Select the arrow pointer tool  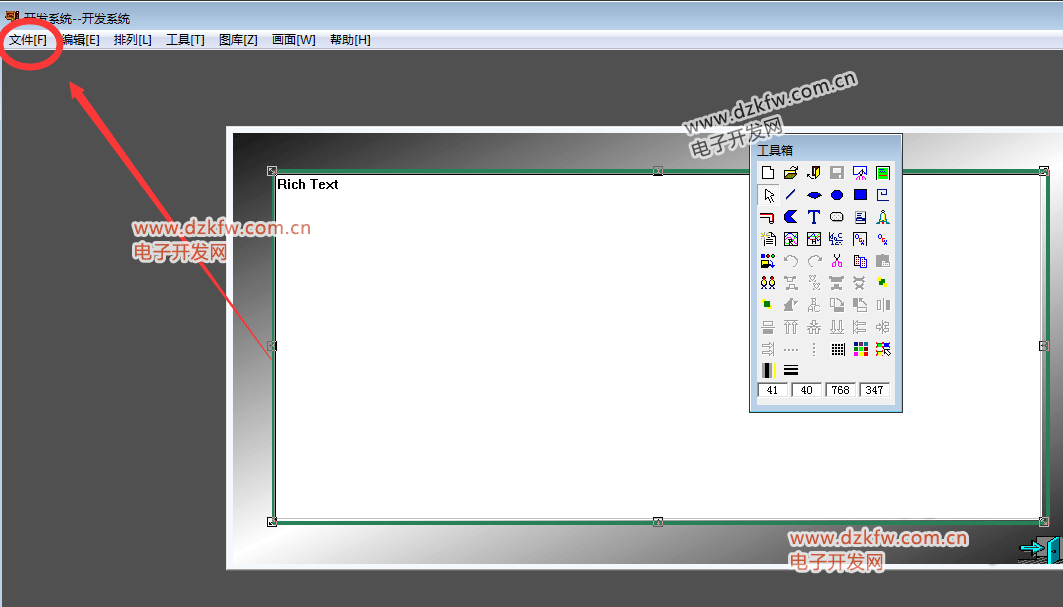pos(768,195)
